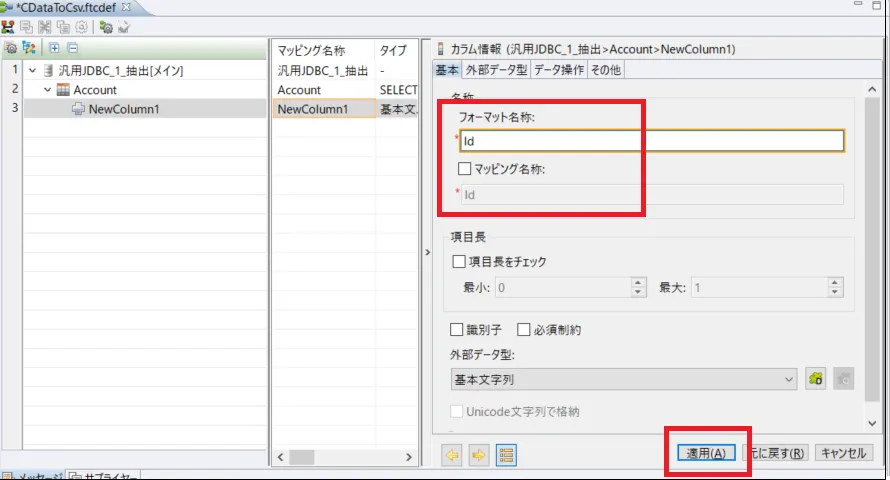Viewport: 890px width, 480px height.
Task: Open the データ操作 tab
Action: (558, 70)
